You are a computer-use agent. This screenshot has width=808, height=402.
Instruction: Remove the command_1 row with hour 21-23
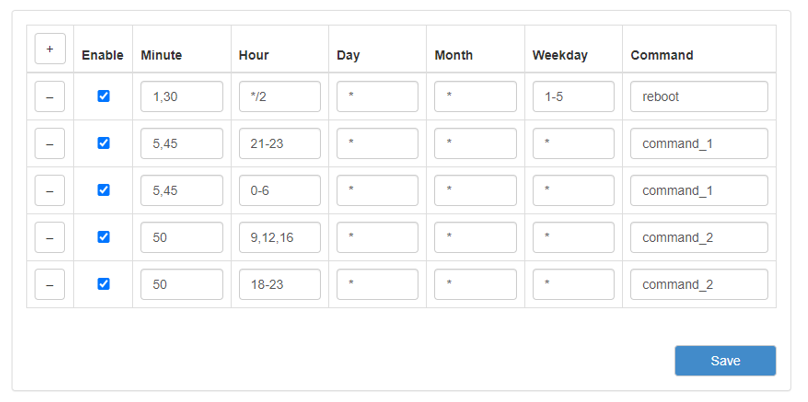click(x=49, y=143)
